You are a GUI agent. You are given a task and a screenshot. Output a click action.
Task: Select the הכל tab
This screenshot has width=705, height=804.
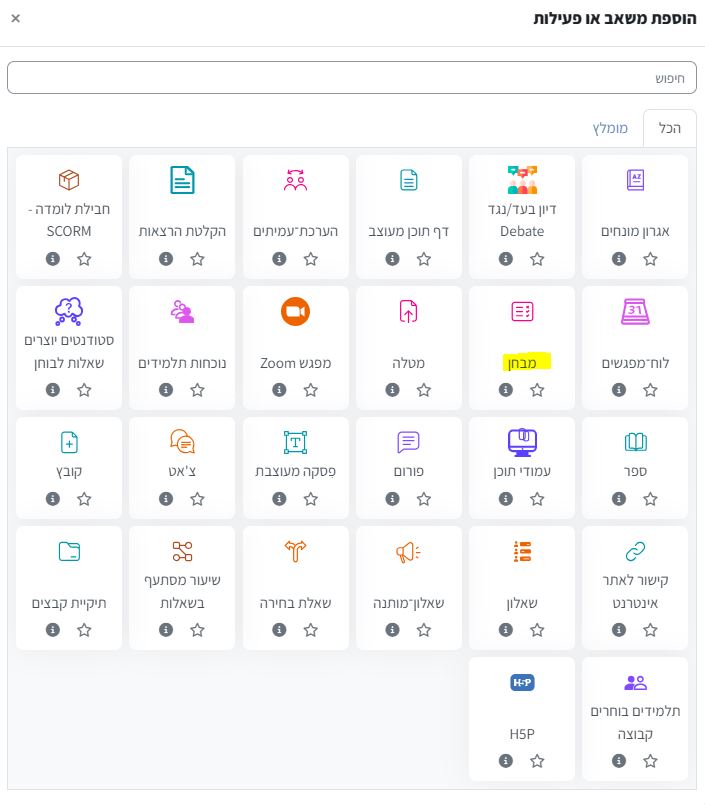[x=669, y=129]
